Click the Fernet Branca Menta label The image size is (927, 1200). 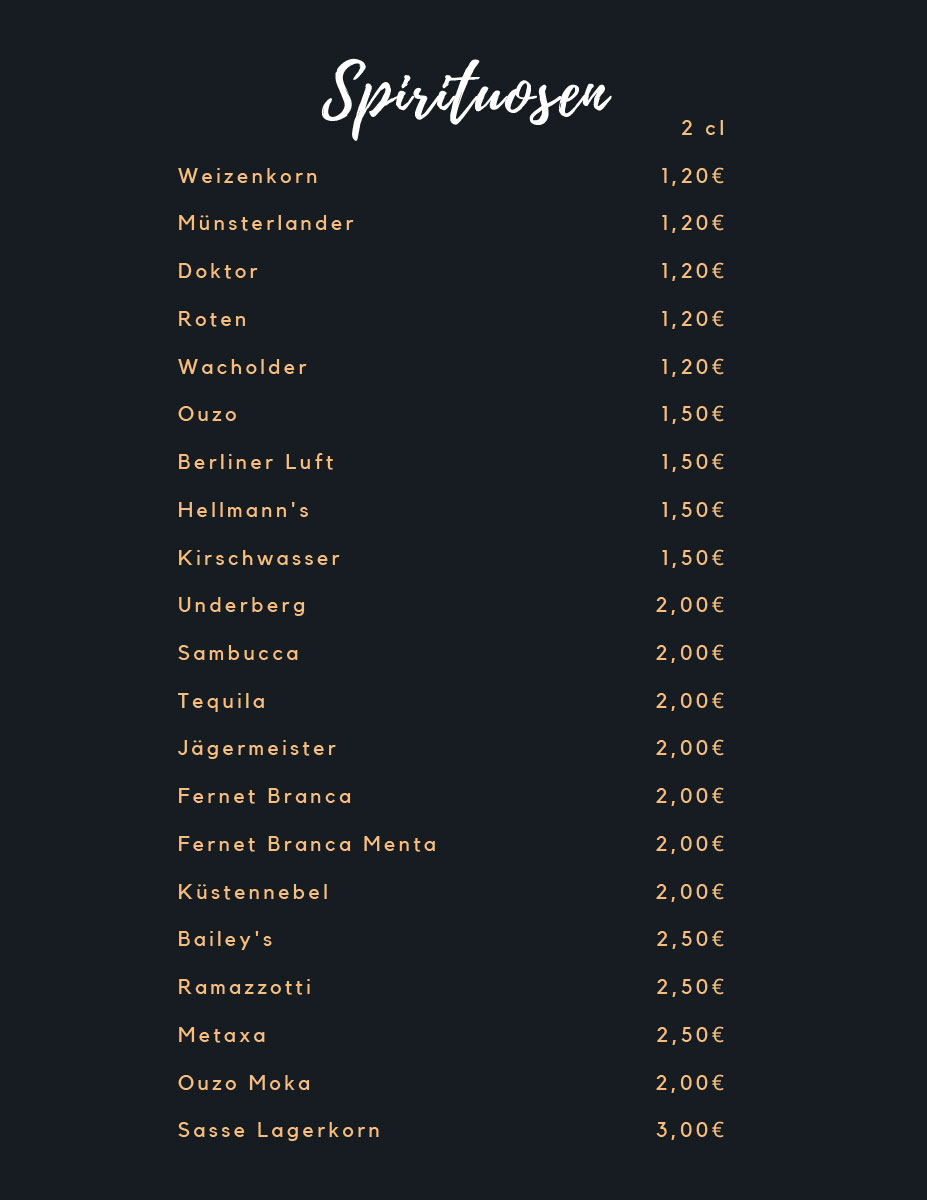point(308,845)
